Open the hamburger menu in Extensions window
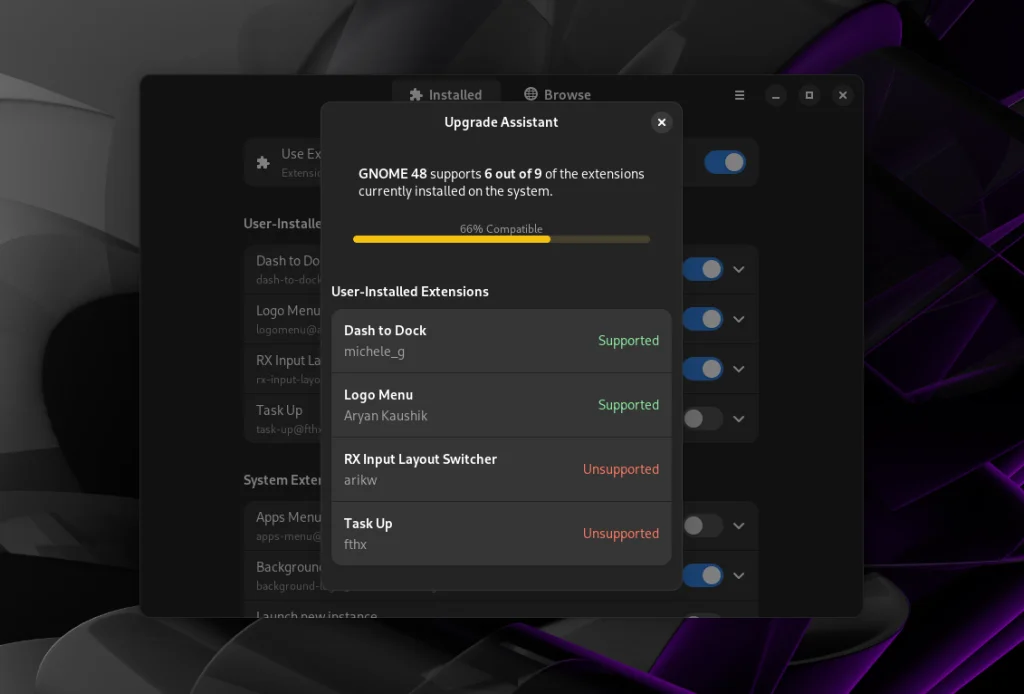Screen dimensions: 1024x694 (x=739, y=95)
